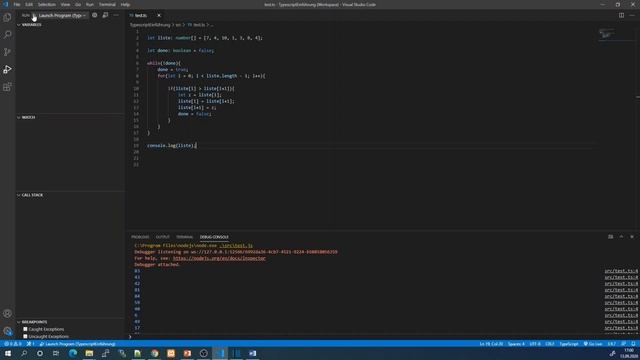Screen dimensions: 640x360
Task: Open the Launch Program configuration dropdown
Action: point(62,16)
